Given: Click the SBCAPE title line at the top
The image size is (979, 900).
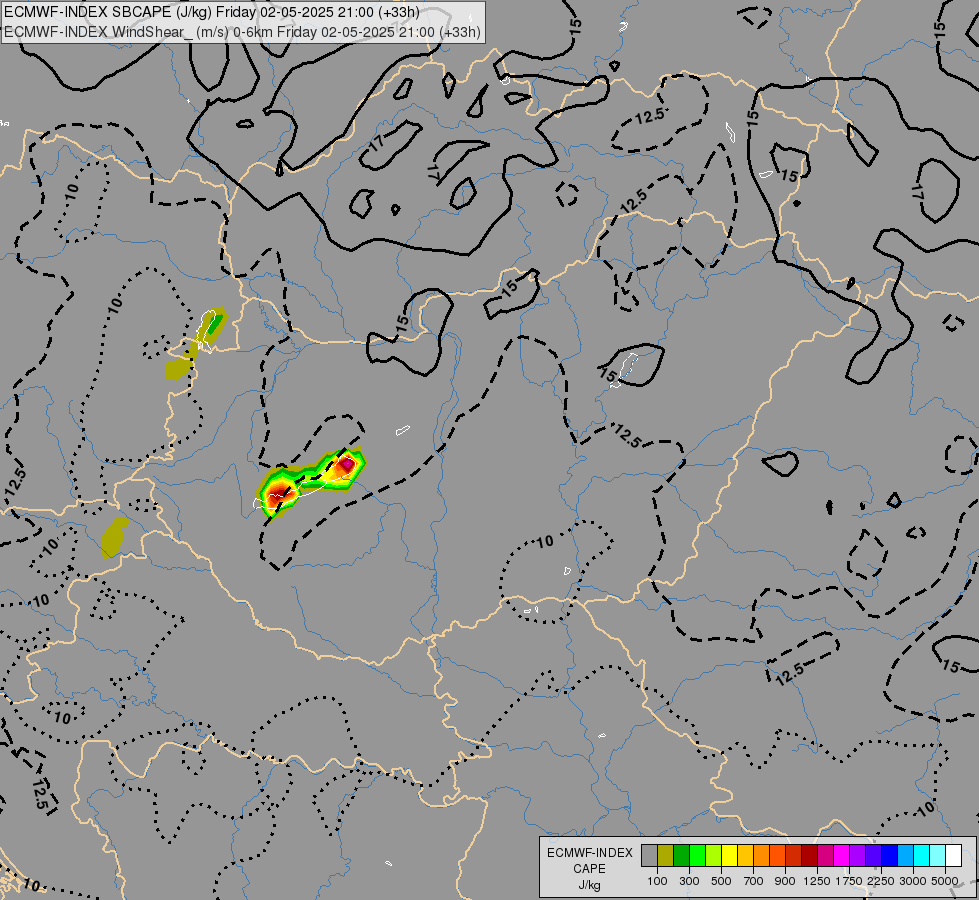Looking at the screenshot, I should (212, 12).
